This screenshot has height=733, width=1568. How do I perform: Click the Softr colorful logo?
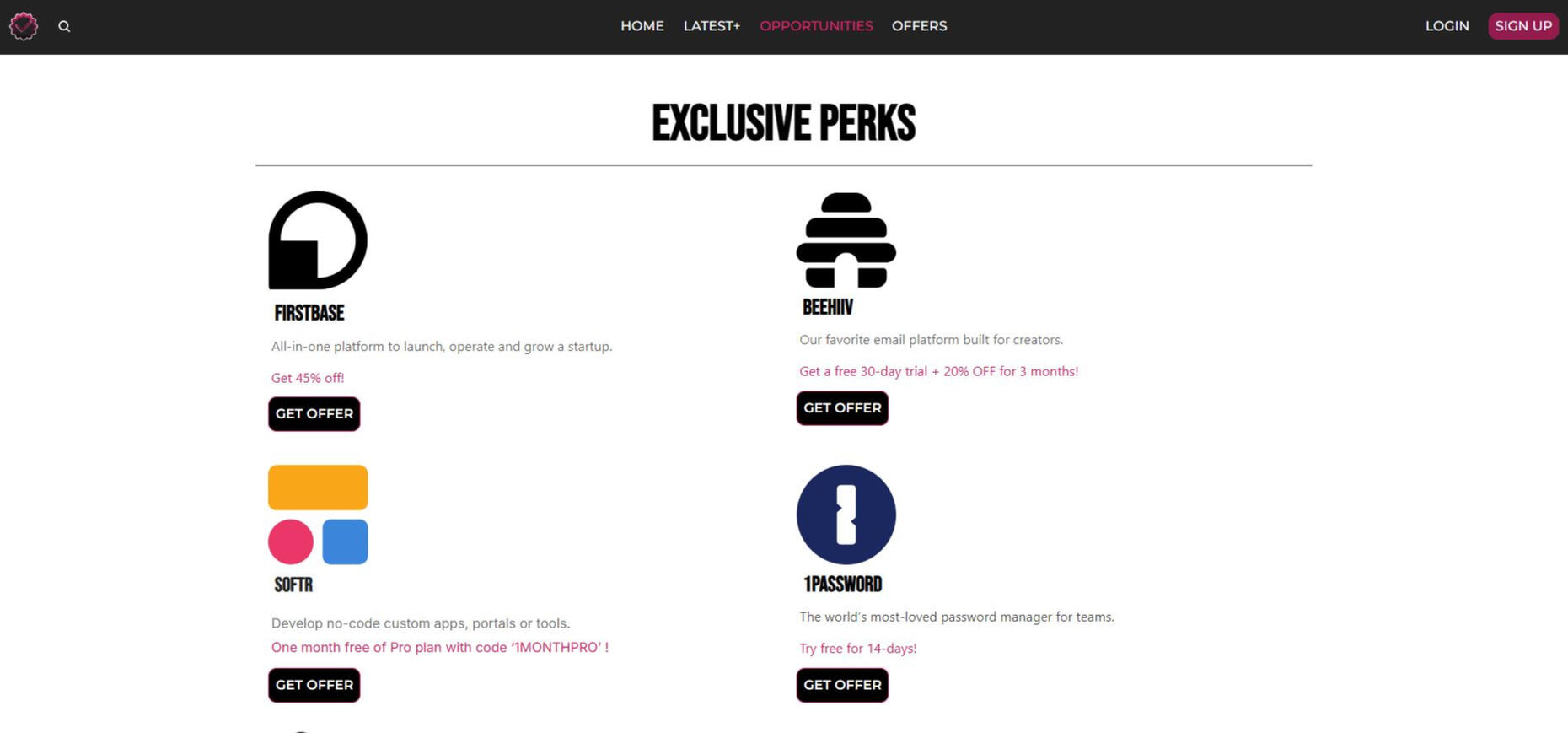coord(318,515)
